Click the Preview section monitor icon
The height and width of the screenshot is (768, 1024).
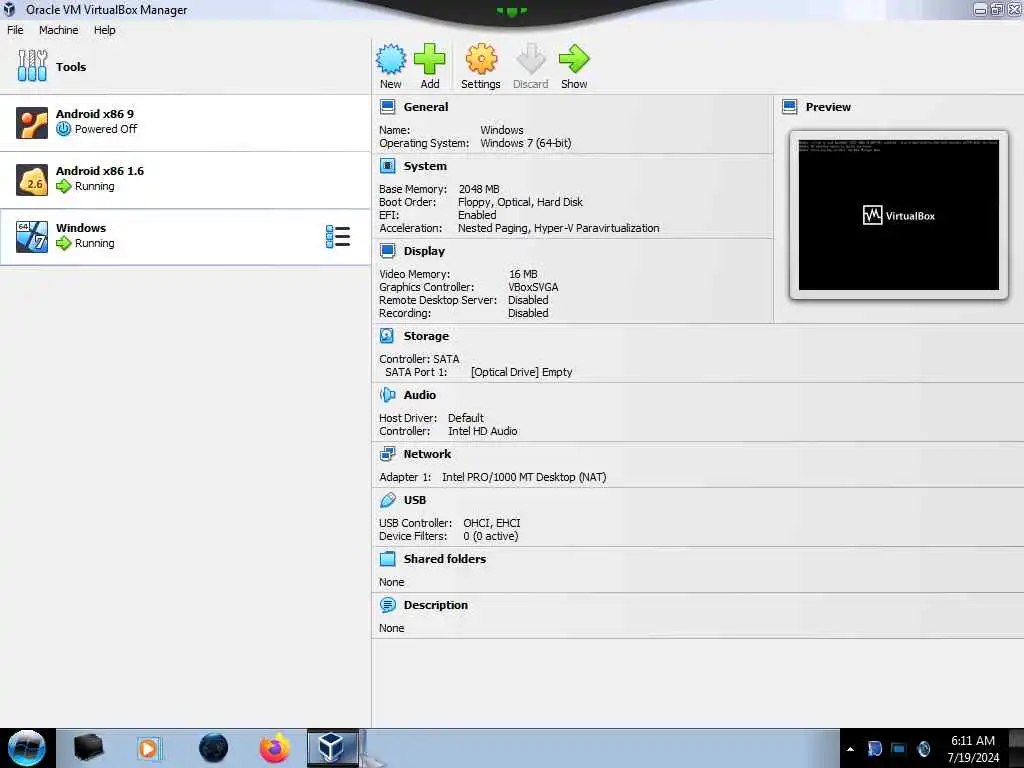790,107
